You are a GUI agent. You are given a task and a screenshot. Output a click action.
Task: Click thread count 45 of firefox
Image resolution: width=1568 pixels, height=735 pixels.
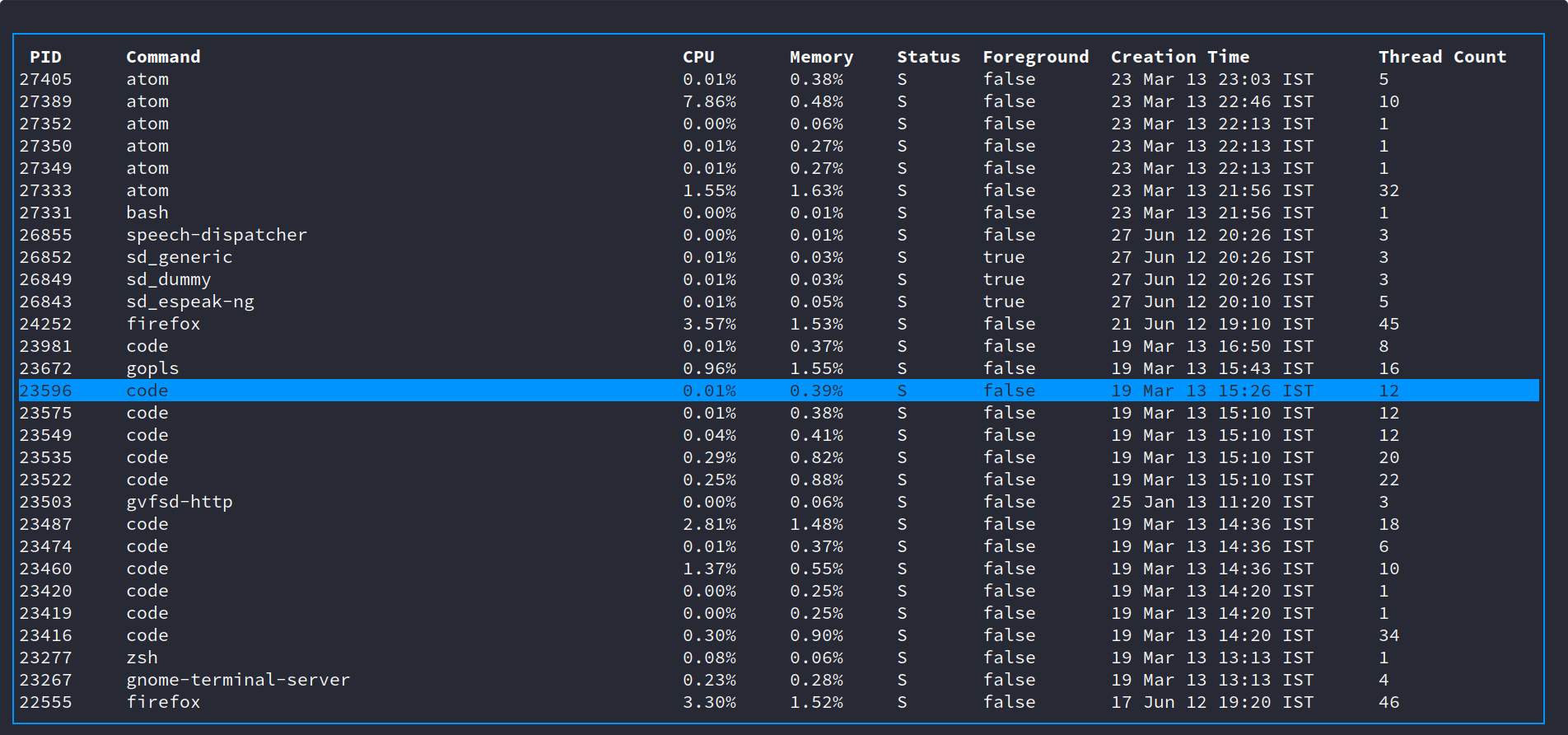point(1388,324)
